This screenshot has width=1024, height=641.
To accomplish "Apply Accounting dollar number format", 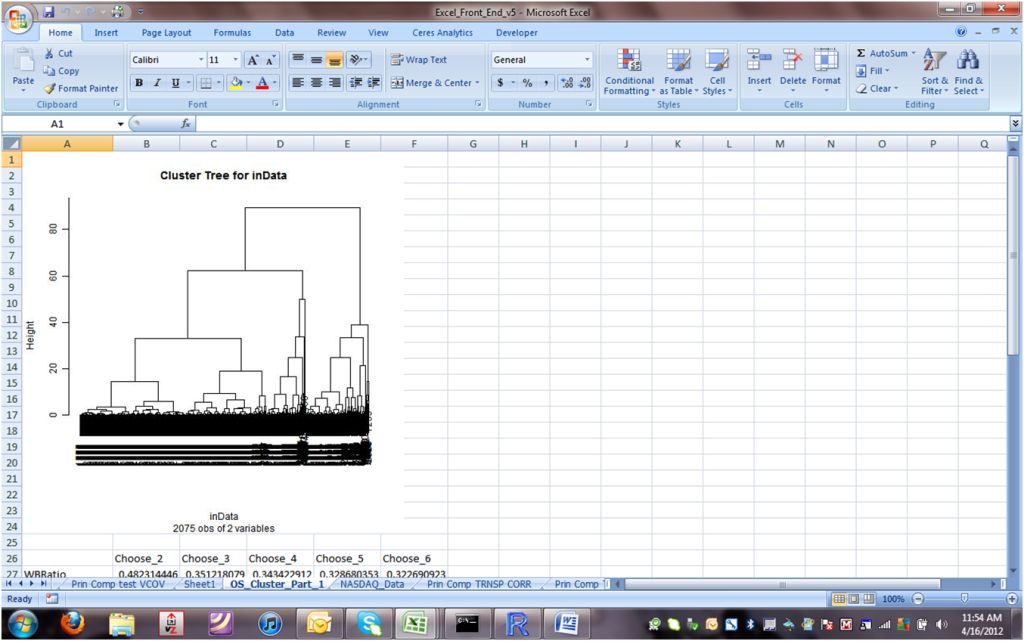I will pos(500,83).
